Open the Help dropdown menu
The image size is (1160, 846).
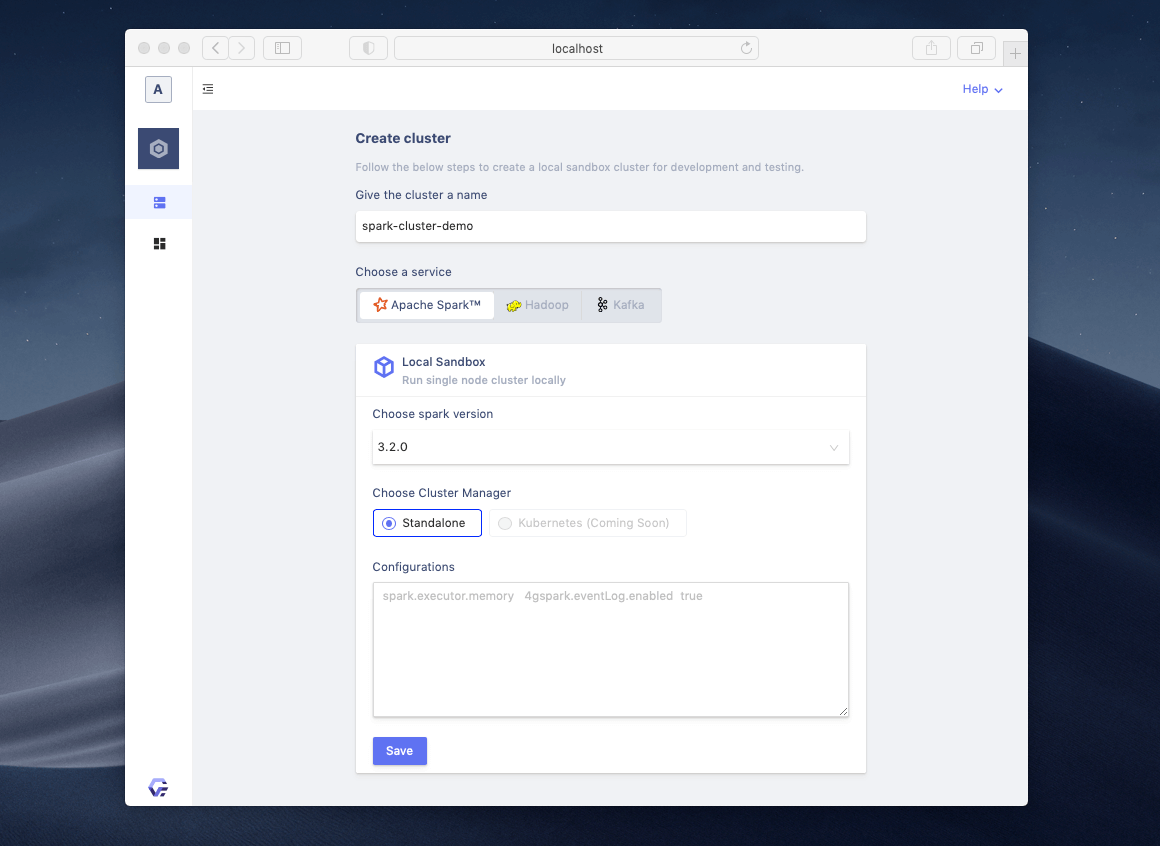(x=982, y=89)
